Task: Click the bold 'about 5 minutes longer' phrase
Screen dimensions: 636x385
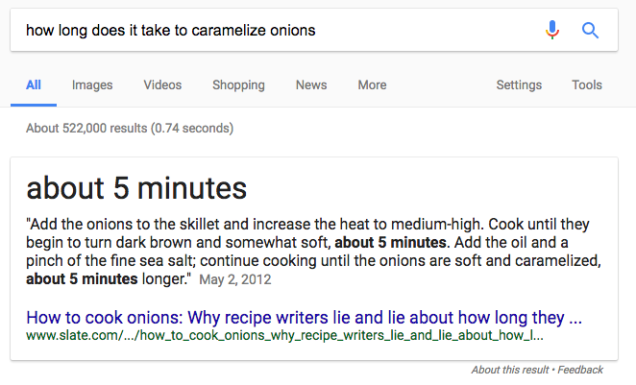Action: pos(108,279)
